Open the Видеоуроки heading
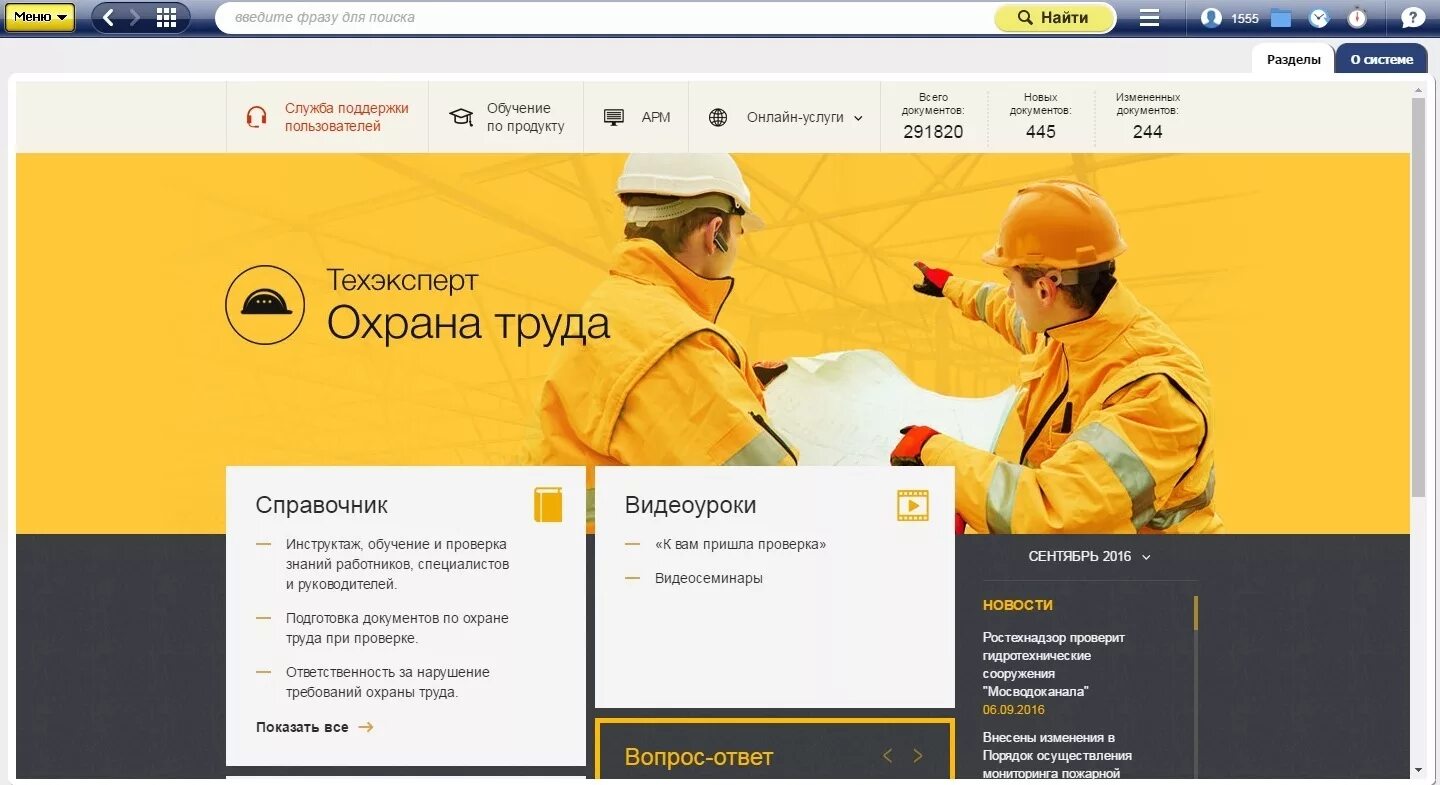The image size is (1440, 785). point(691,505)
